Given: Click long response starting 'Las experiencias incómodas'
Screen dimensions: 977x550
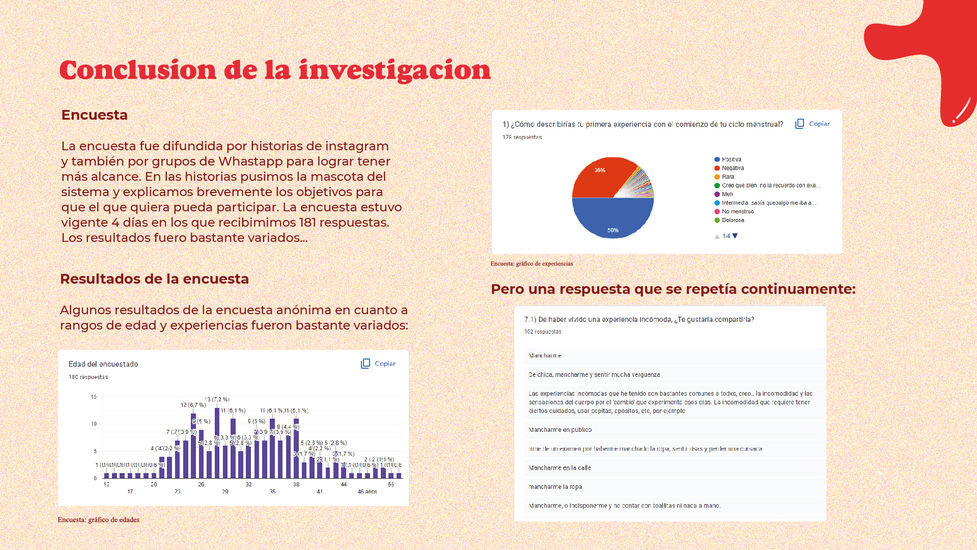Looking at the screenshot, I should (674, 402).
